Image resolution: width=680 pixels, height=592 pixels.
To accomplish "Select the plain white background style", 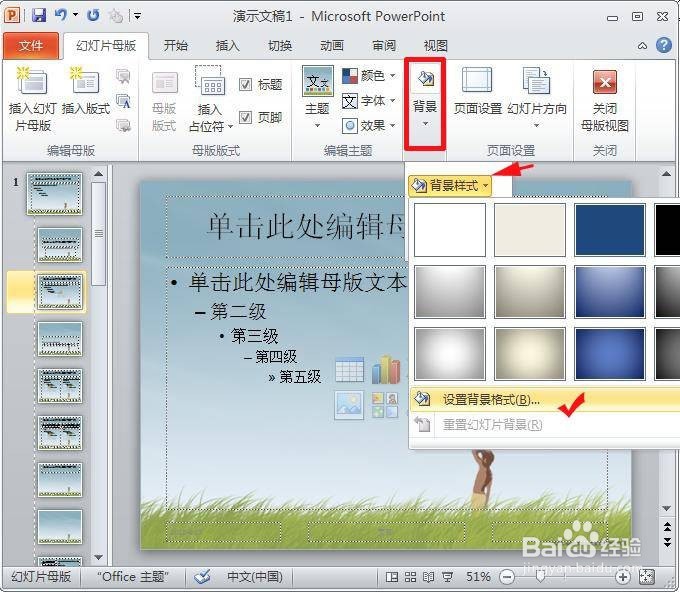I will click(450, 230).
